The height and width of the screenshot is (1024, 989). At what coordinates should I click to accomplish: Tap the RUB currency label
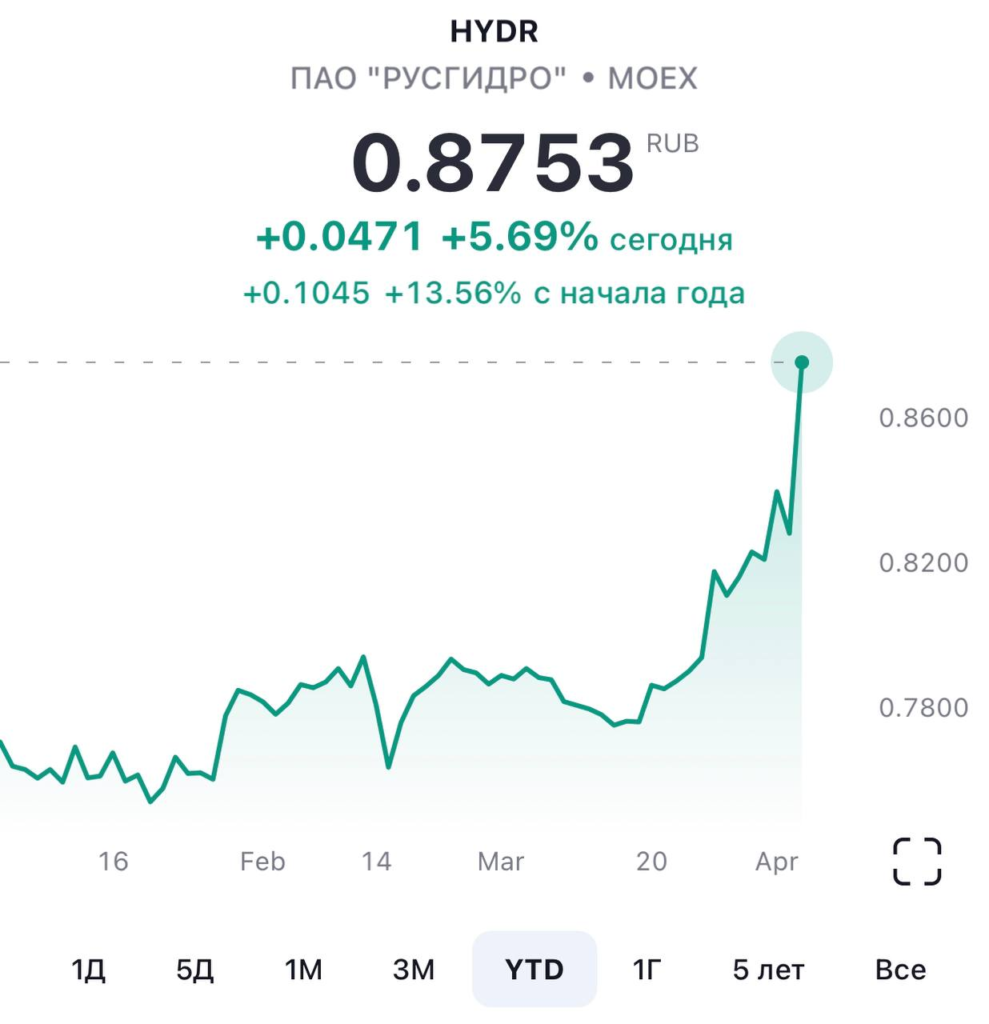(672, 143)
